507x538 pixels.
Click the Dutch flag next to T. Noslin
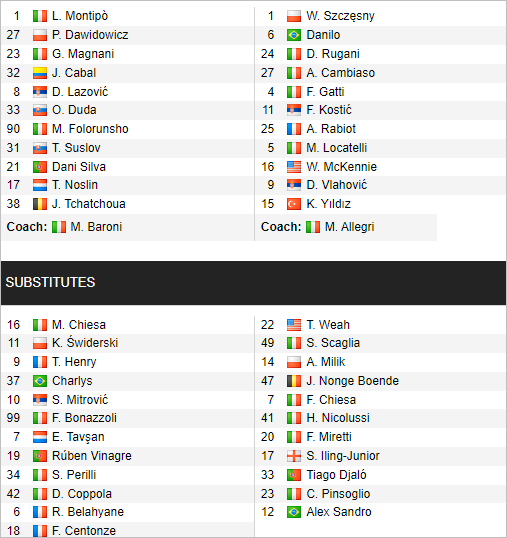coord(40,185)
